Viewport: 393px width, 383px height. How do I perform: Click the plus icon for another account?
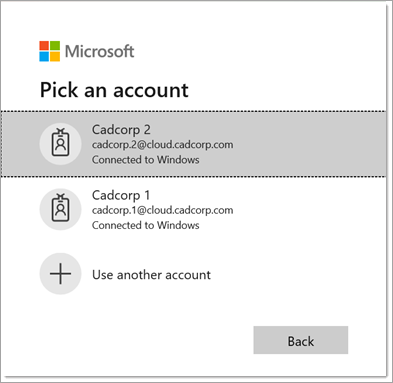pos(60,274)
